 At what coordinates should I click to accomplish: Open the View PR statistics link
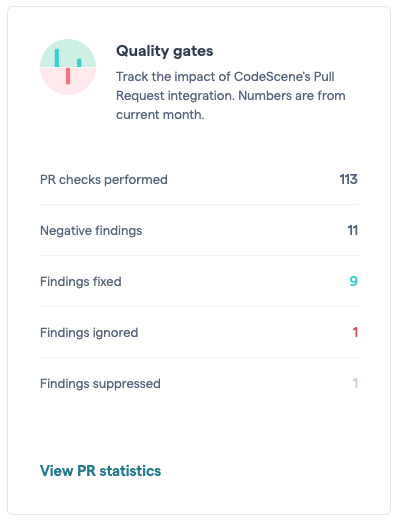click(x=100, y=471)
